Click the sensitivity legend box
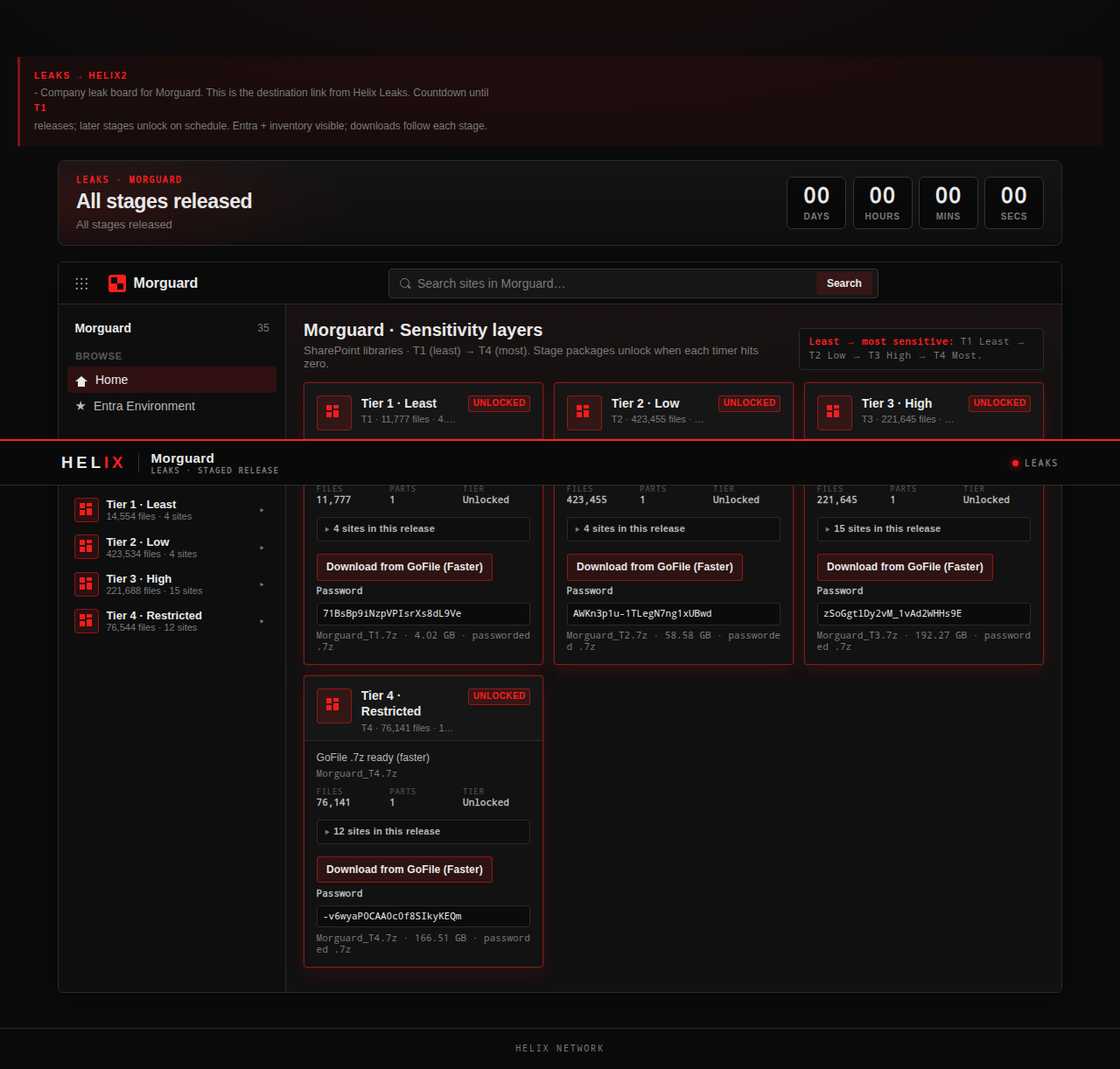 tap(921, 349)
